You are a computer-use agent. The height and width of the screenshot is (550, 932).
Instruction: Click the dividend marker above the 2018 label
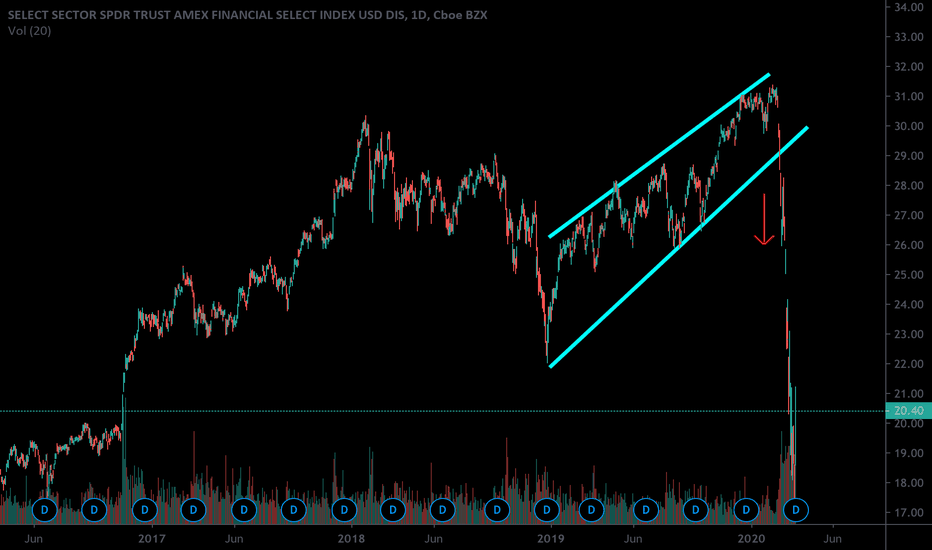(x=344, y=510)
